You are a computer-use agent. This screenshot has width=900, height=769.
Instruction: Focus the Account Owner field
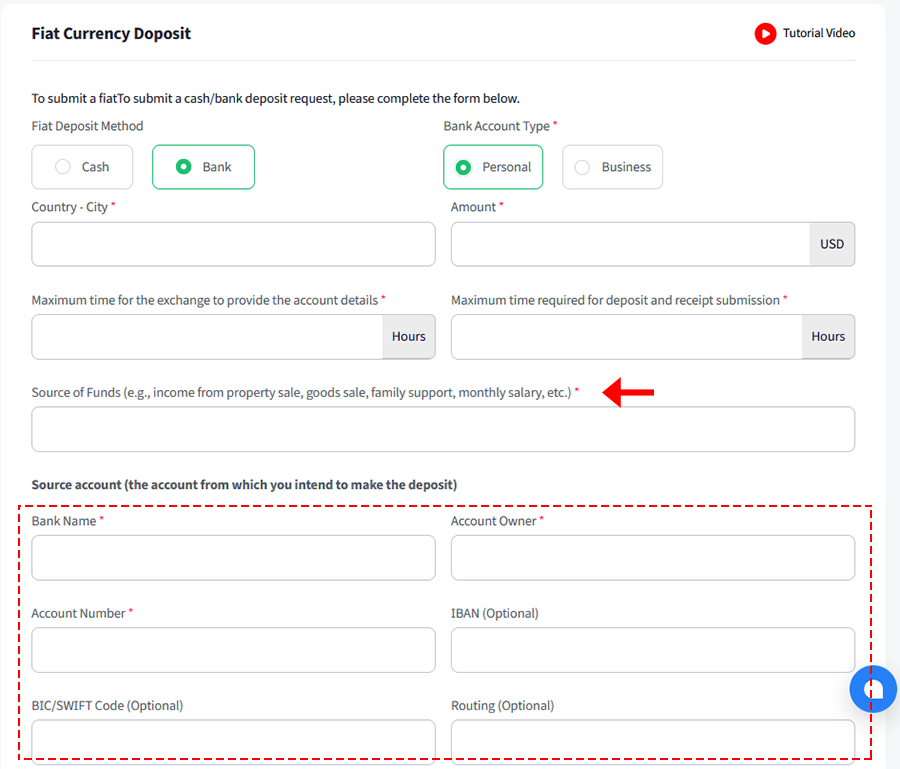pos(653,558)
